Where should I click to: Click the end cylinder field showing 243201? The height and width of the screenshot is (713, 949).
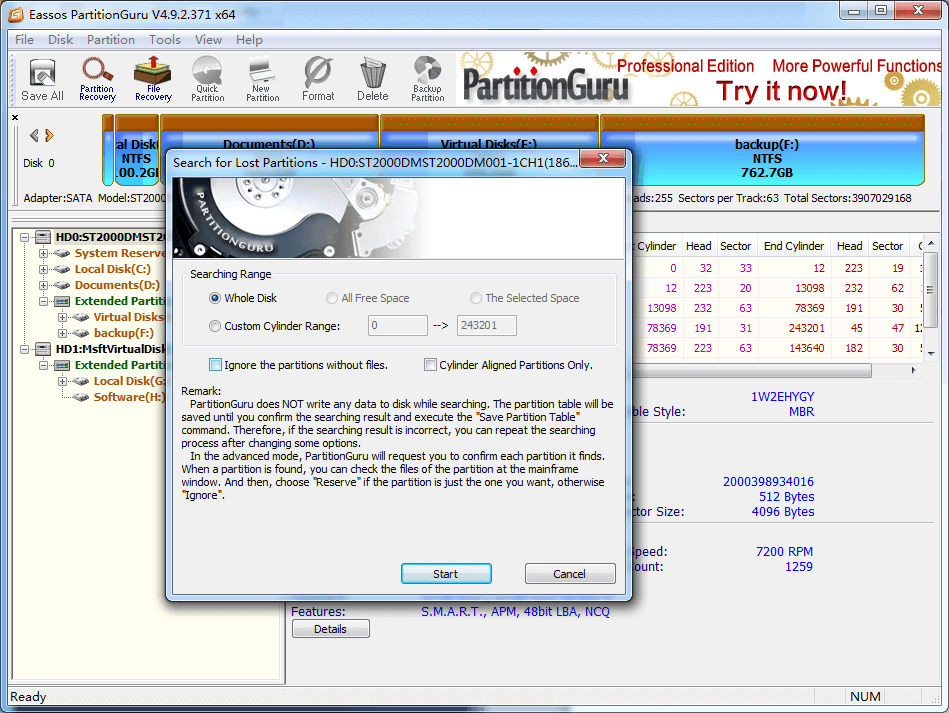pos(487,325)
